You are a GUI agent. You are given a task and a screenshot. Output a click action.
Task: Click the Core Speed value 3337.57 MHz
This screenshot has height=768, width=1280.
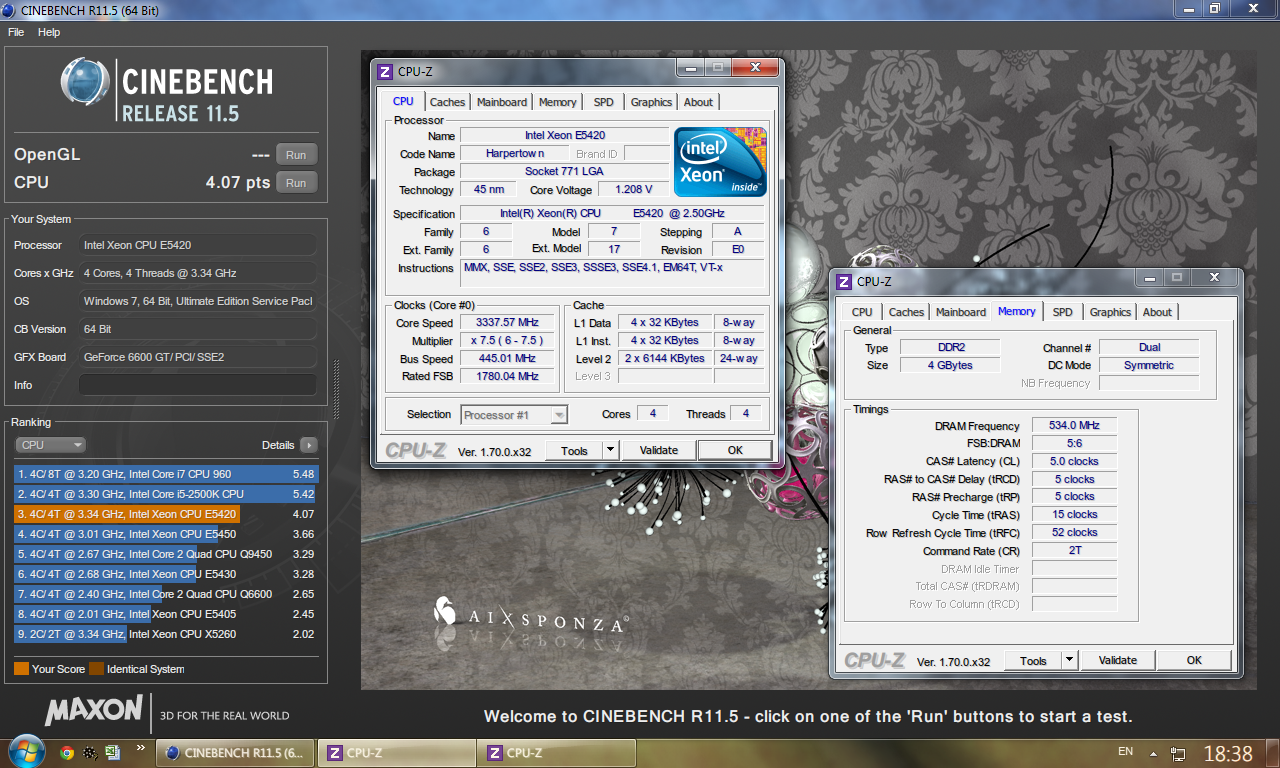tap(508, 323)
